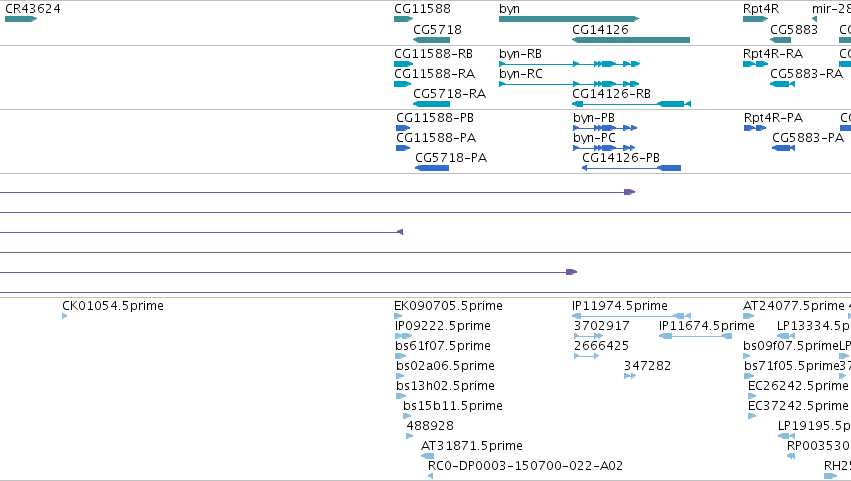The width and height of the screenshot is (851, 481).
Task: Select the Rpt4R-RA transcript label
Action: 773,54
